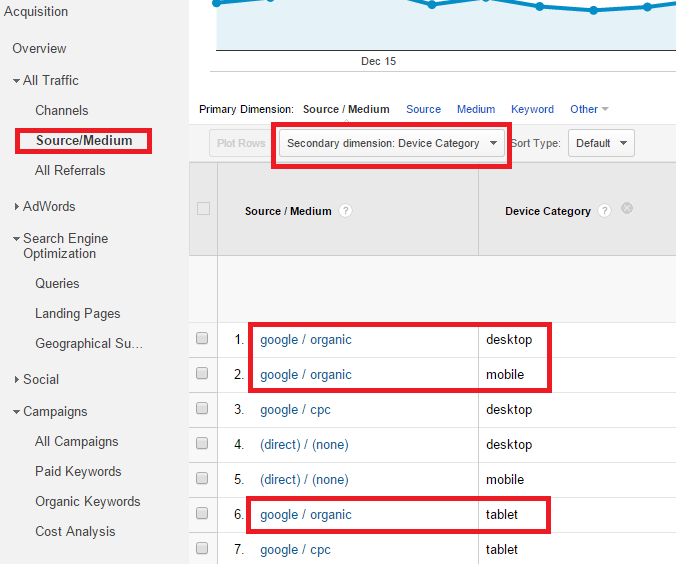Check the row 6 google / organic tablet checkbox
The image size is (676, 564).
(202, 514)
